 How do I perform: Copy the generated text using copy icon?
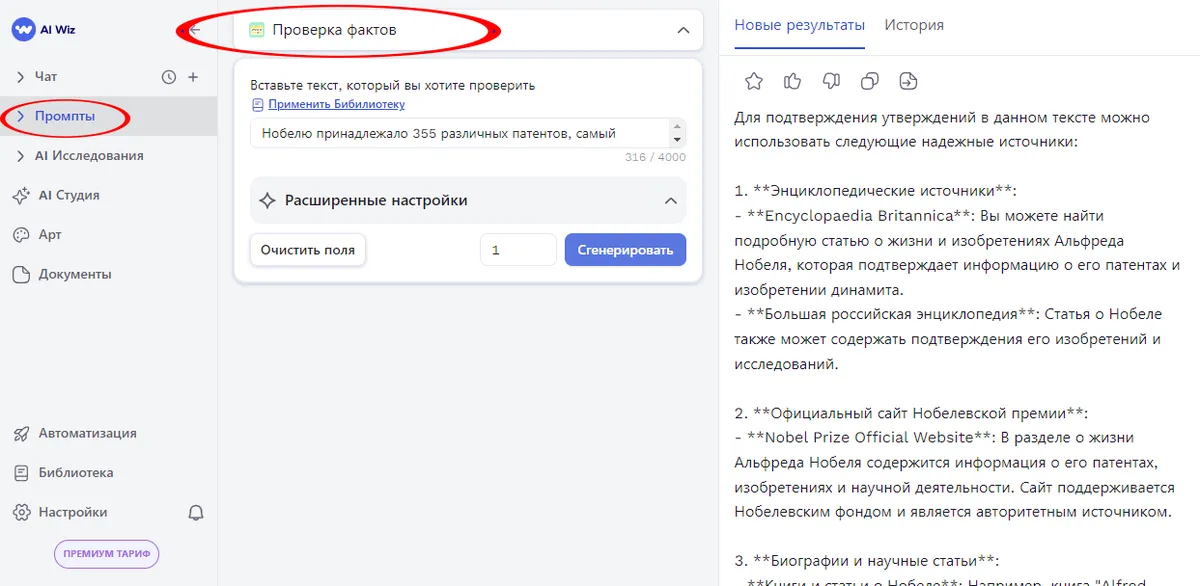(x=869, y=81)
